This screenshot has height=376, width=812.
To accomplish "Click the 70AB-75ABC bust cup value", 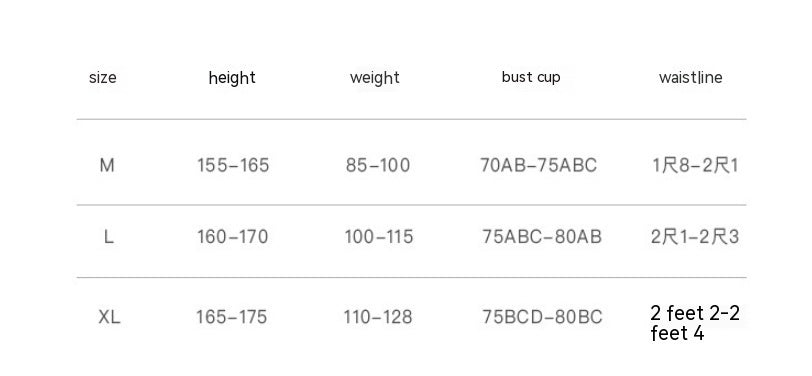I will pyautogui.click(x=539, y=165).
